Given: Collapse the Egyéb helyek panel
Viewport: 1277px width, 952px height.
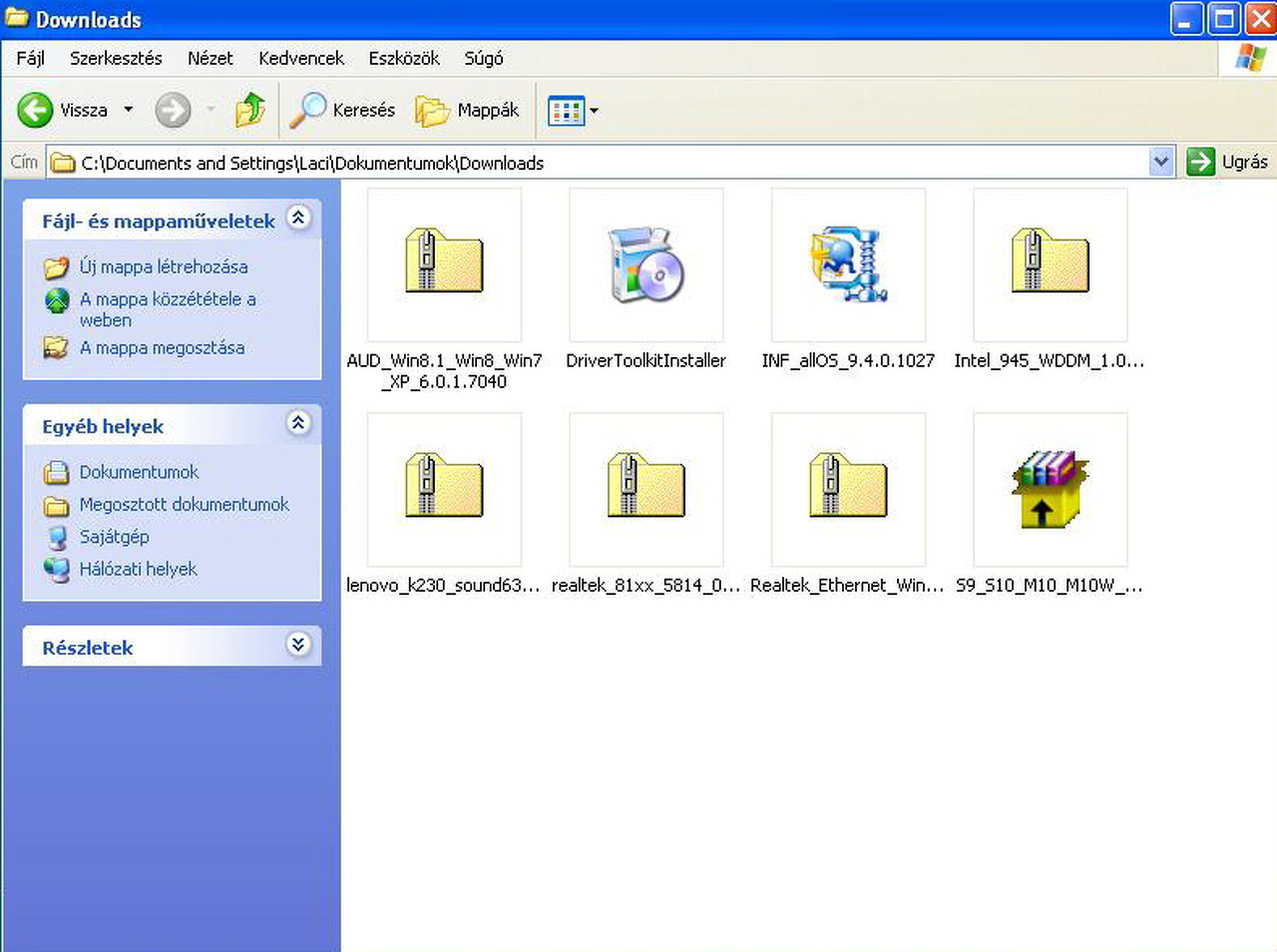Looking at the screenshot, I should tap(298, 423).
